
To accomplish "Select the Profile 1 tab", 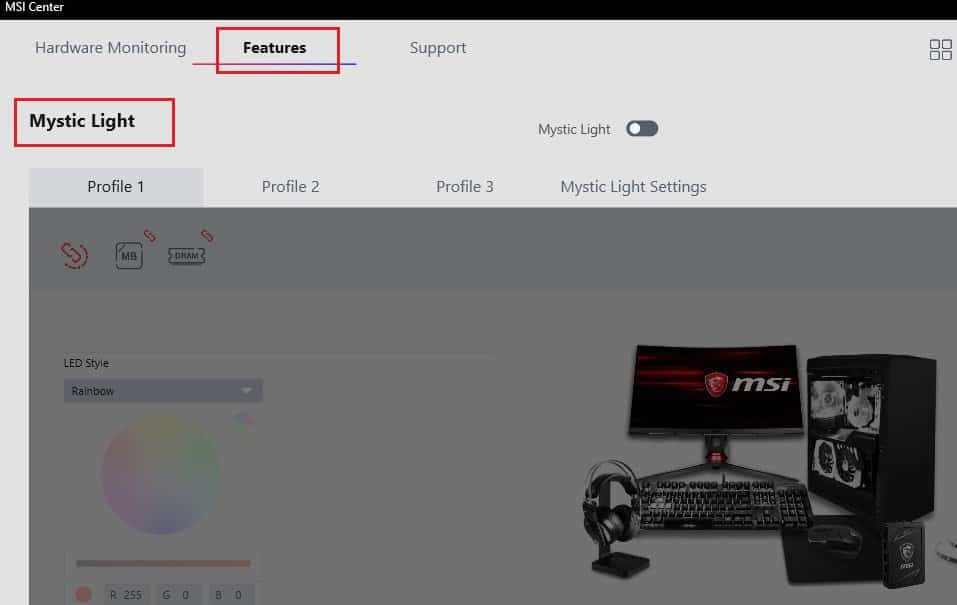I will click(x=116, y=187).
